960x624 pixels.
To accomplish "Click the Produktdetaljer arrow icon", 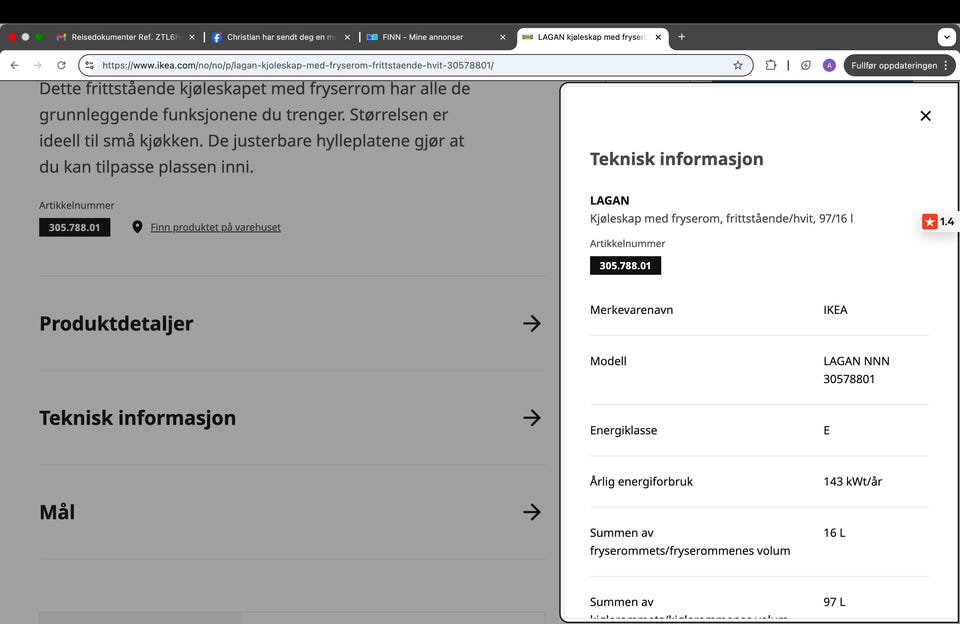I will (532, 323).
